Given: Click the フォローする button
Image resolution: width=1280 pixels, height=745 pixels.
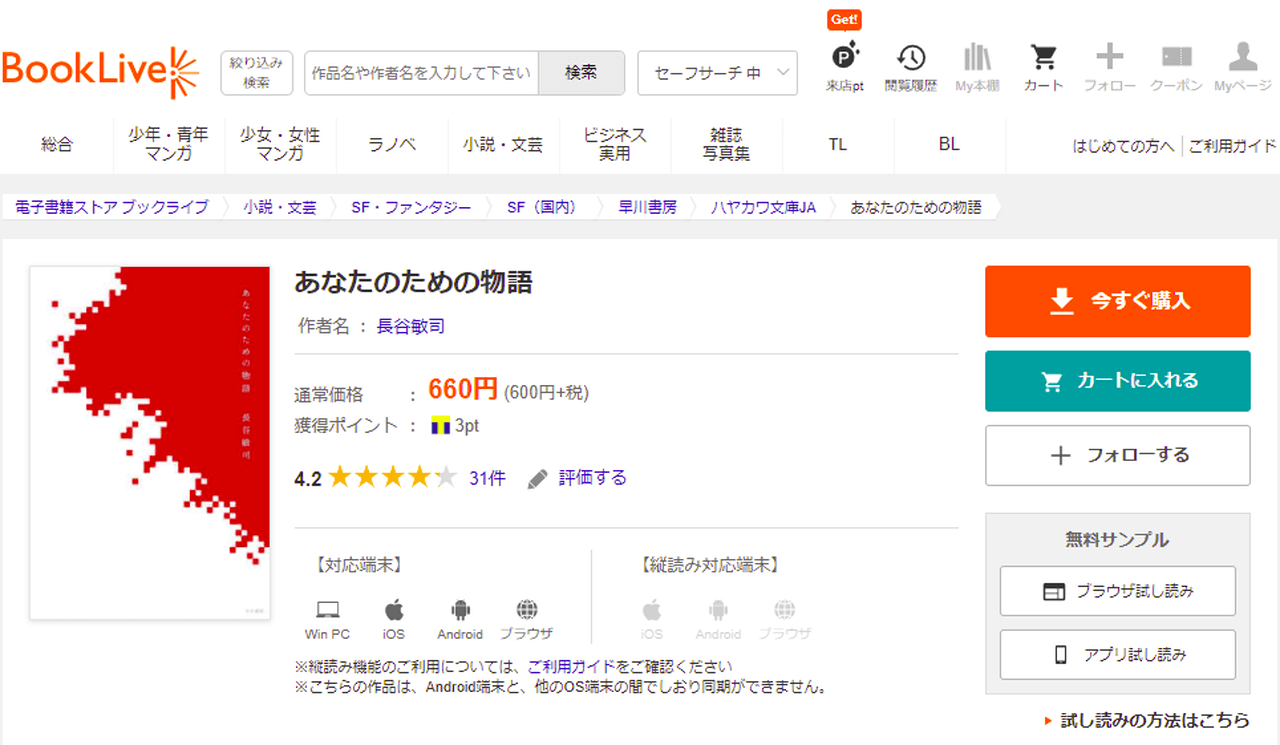Looking at the screenshot, I should pos(1117,455).
